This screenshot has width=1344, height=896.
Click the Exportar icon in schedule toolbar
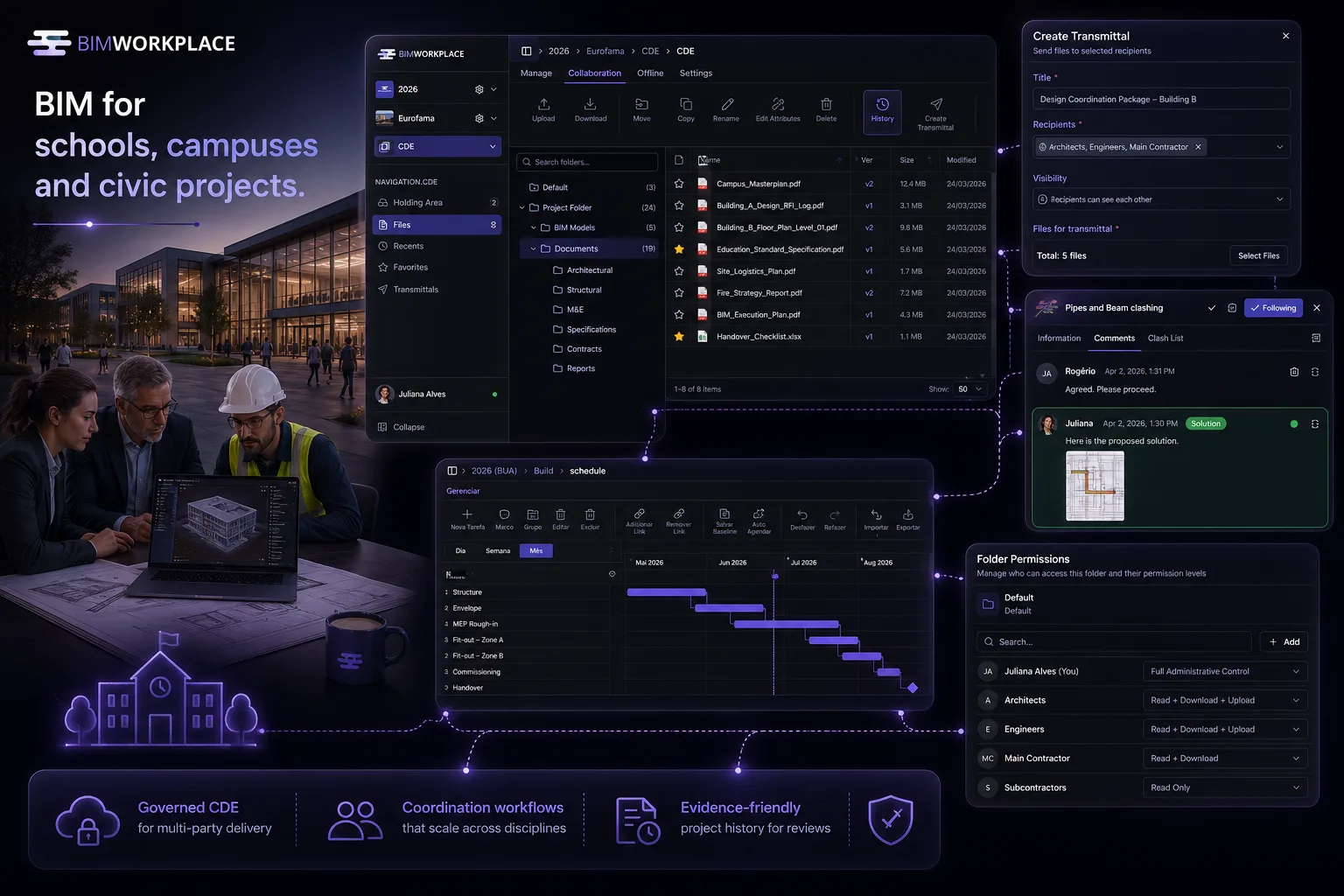click(908, 514)
